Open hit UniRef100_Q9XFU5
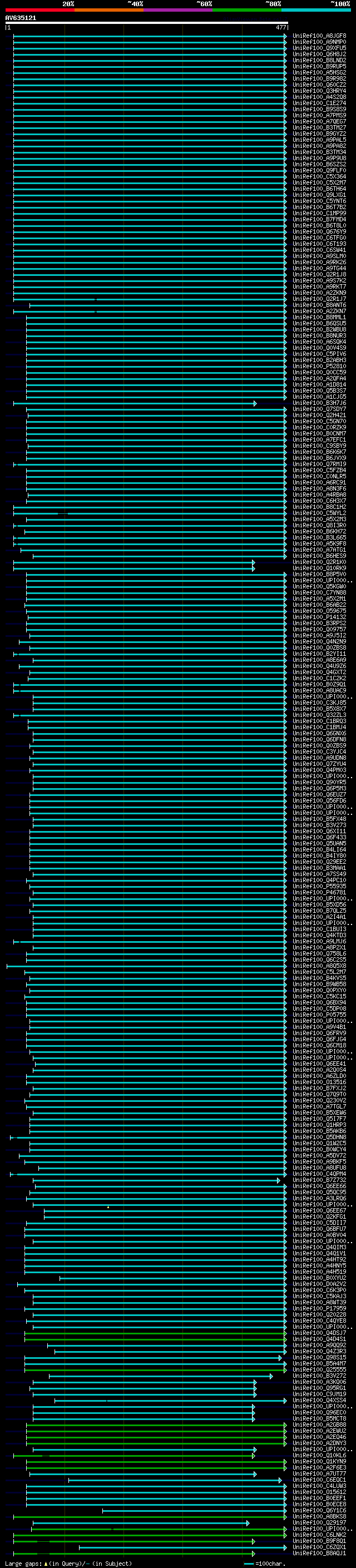The image size is (356, 1568). click(x=319, y=48)
